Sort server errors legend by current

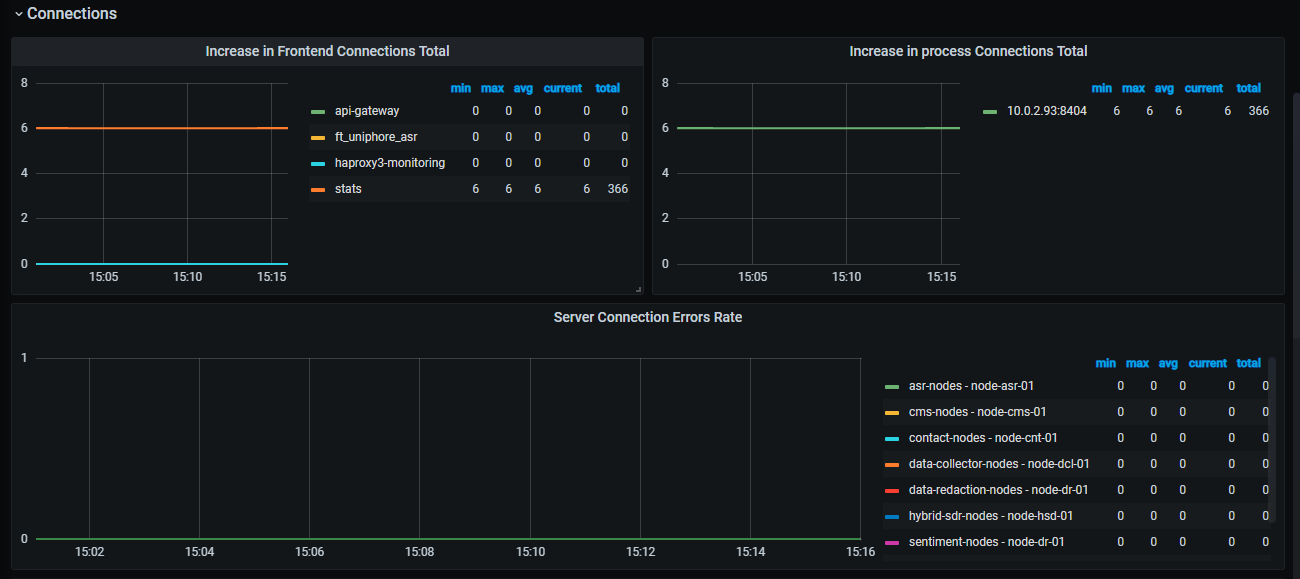[x=1208, y=363]
